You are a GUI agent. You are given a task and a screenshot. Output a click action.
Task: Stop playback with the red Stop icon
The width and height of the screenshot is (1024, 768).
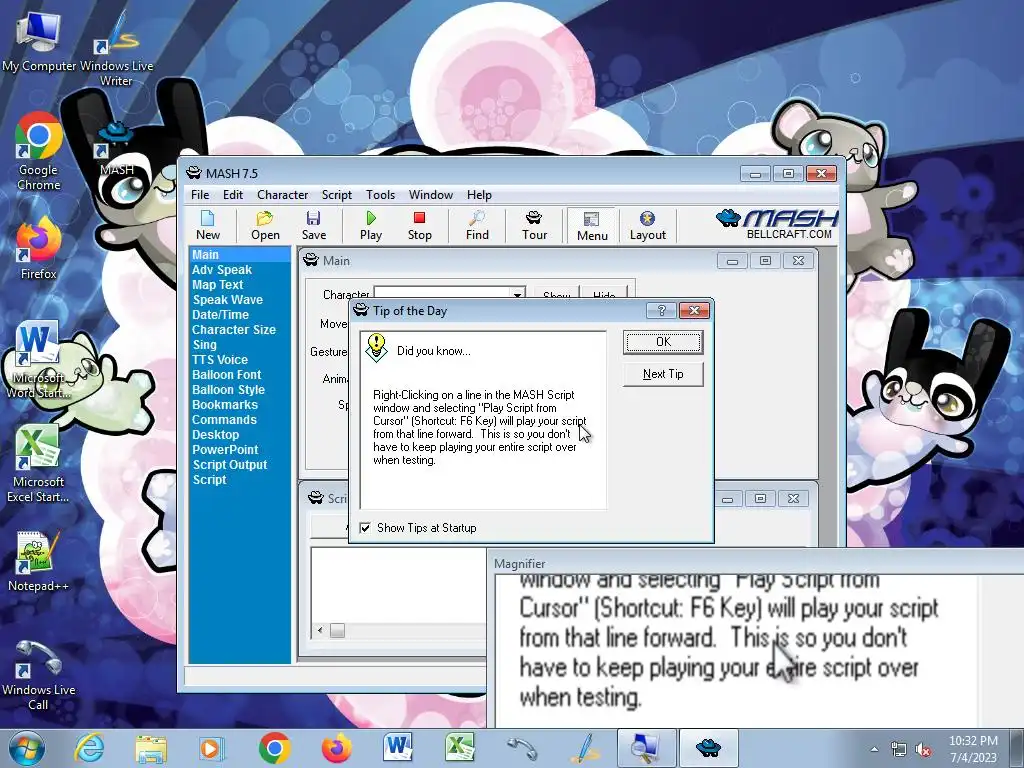coord(419,225)
